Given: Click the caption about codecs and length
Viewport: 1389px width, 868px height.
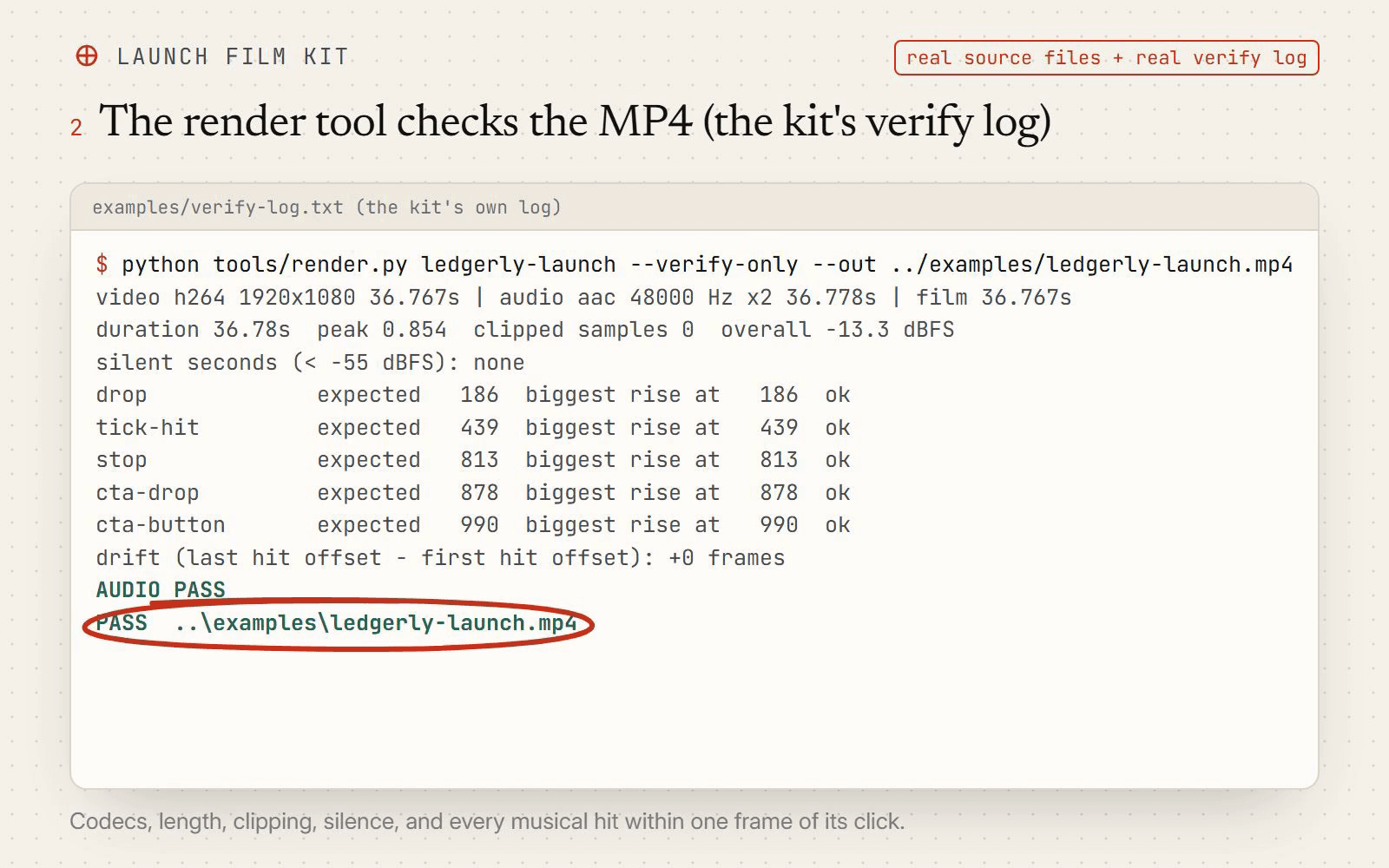Looking at the screenshot, I should (x=487, y=821).
